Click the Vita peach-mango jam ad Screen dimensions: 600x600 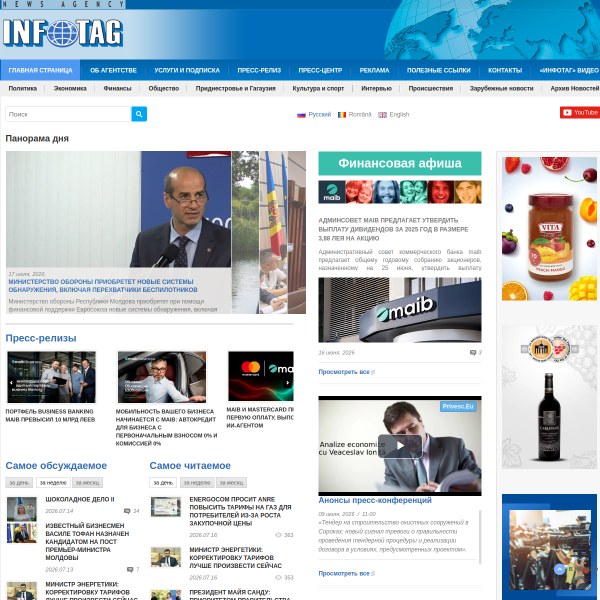pos(549,229)
